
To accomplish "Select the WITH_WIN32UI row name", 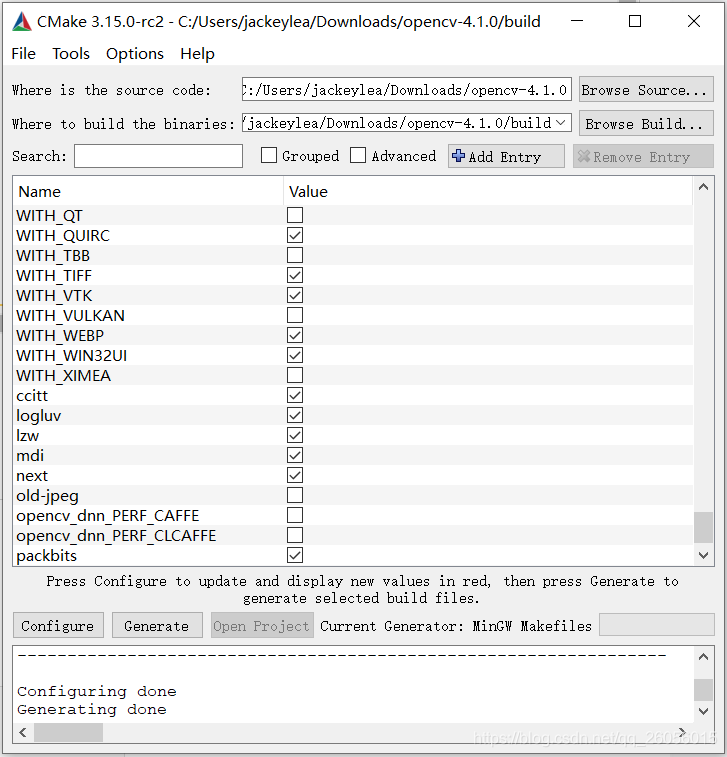I will (x=71, y=355).
